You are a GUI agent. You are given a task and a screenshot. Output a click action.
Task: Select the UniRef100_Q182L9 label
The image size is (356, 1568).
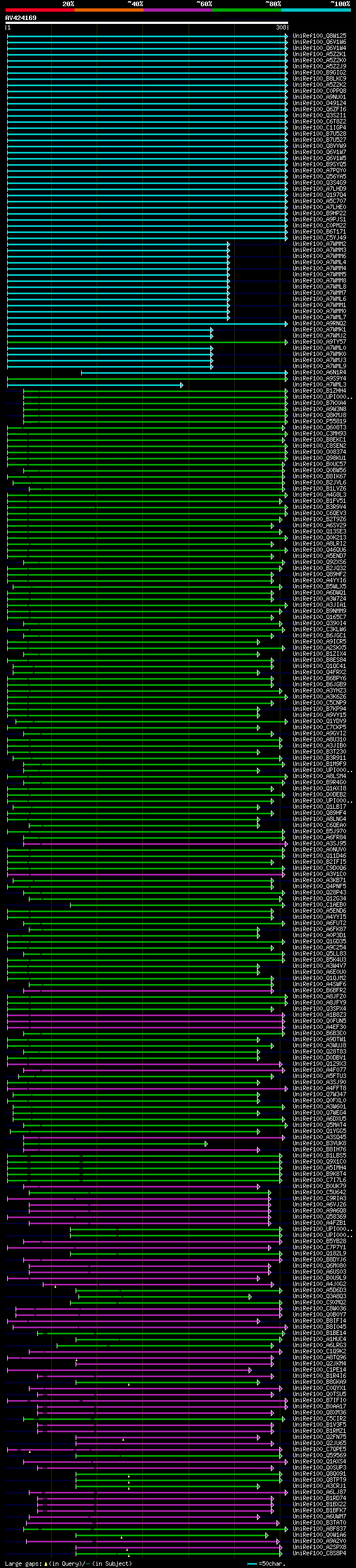click(319, 1253)
